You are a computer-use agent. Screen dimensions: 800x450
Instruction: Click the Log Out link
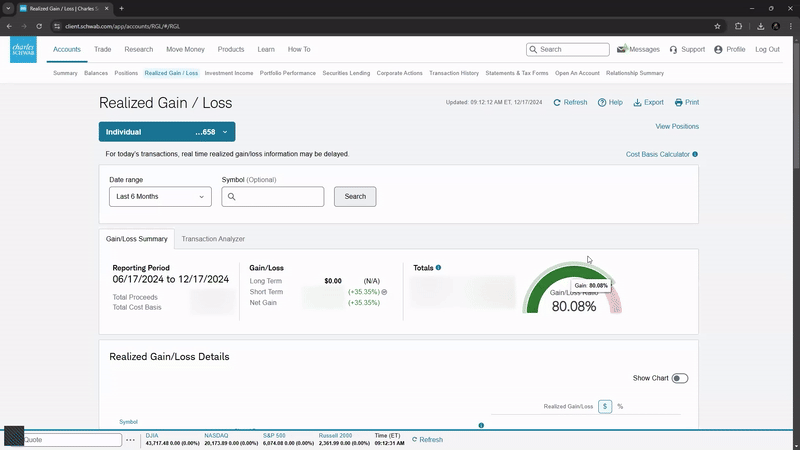767,49
